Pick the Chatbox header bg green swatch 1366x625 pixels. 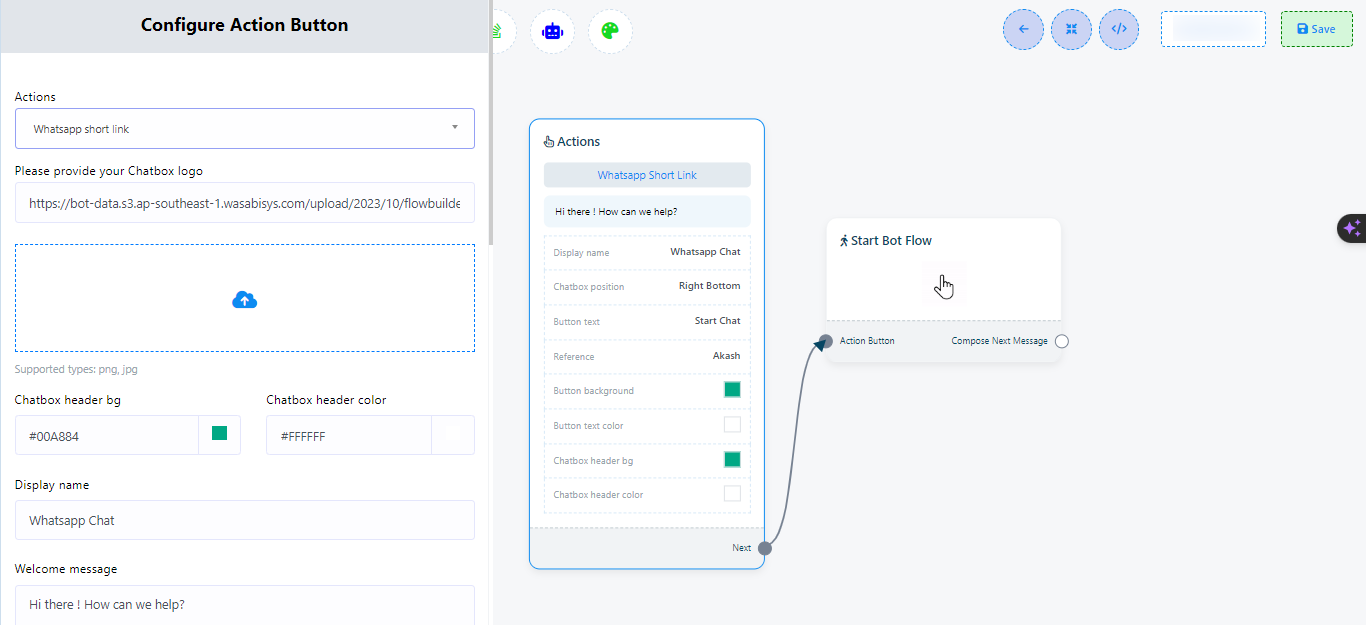click(220, 434)
